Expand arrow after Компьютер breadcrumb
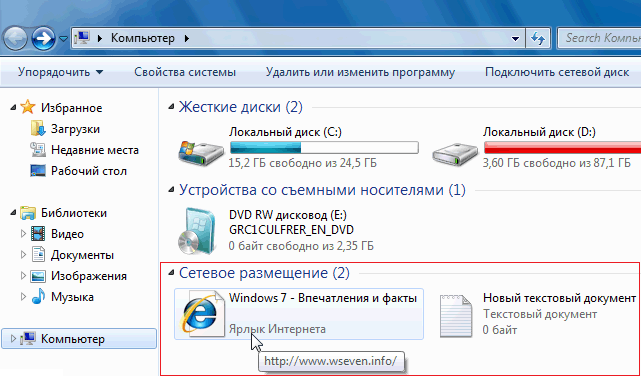The image size is (641, 376). click(x=187, y=39)
